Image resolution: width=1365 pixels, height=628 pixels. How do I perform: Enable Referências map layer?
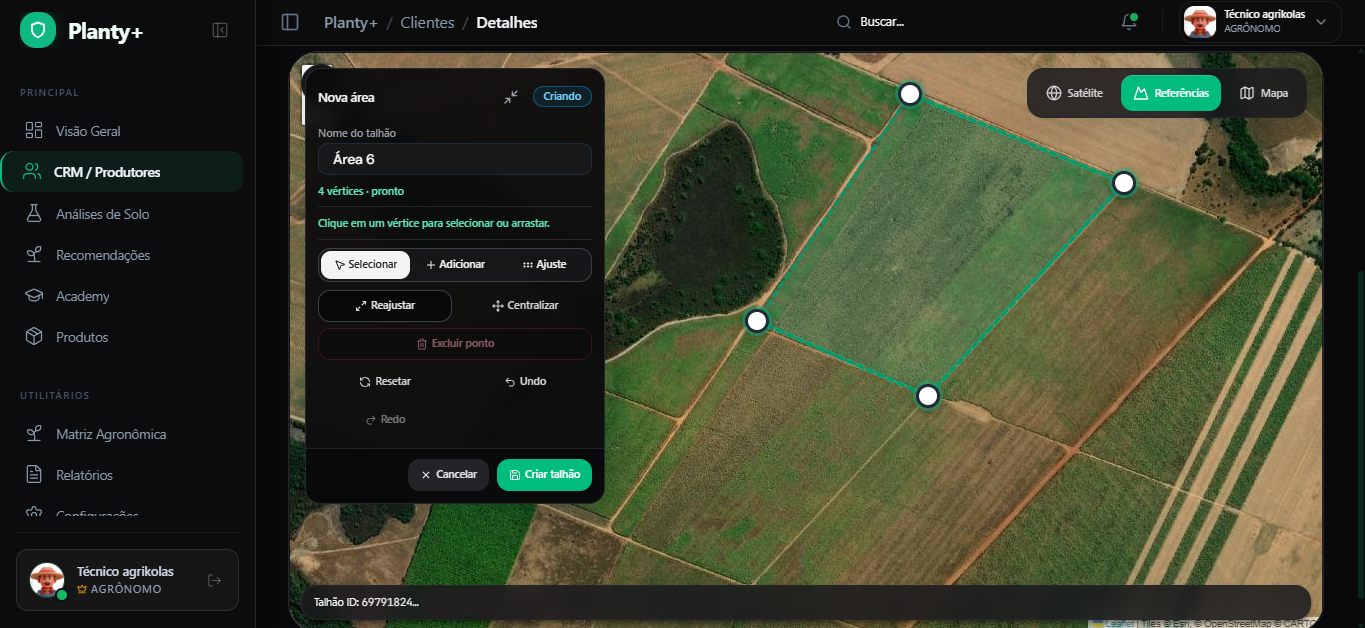[x=1171, y=93]
